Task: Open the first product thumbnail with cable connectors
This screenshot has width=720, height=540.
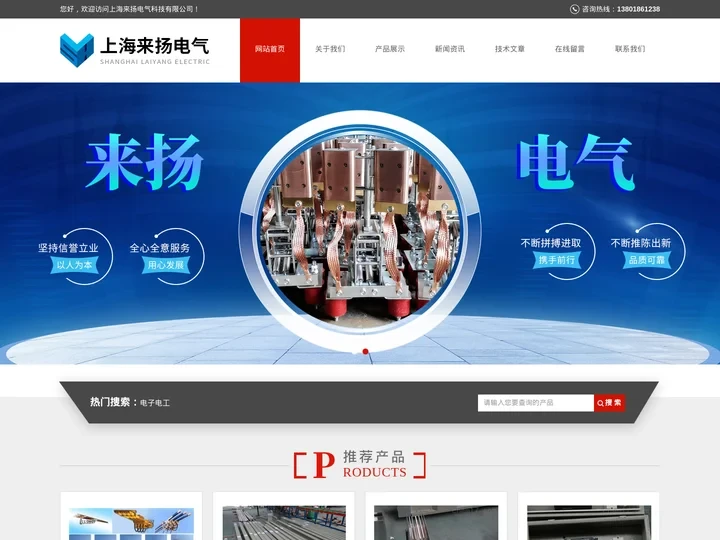Action: tap(131, 523)
